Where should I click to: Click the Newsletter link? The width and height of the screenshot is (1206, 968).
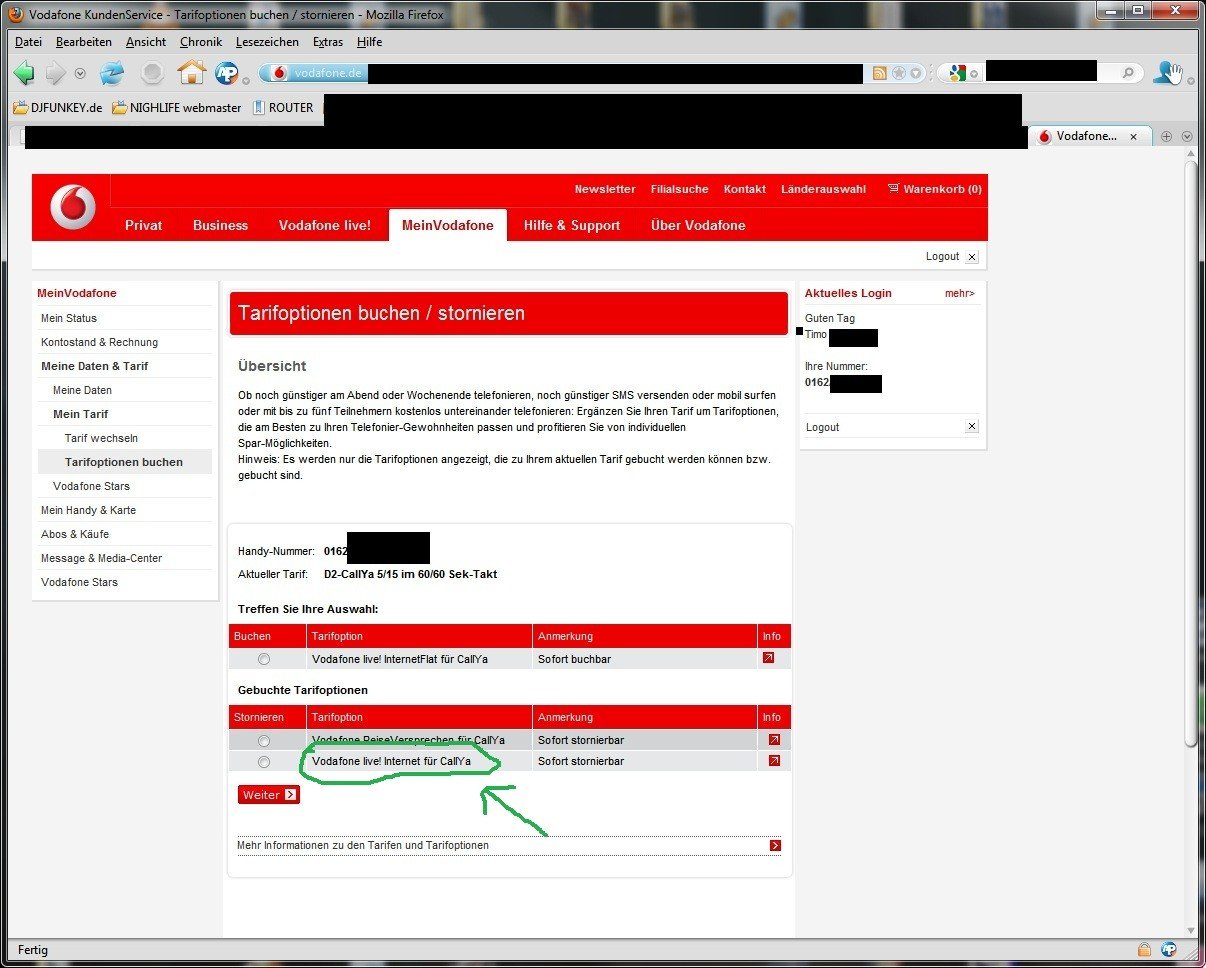(605, 189)
